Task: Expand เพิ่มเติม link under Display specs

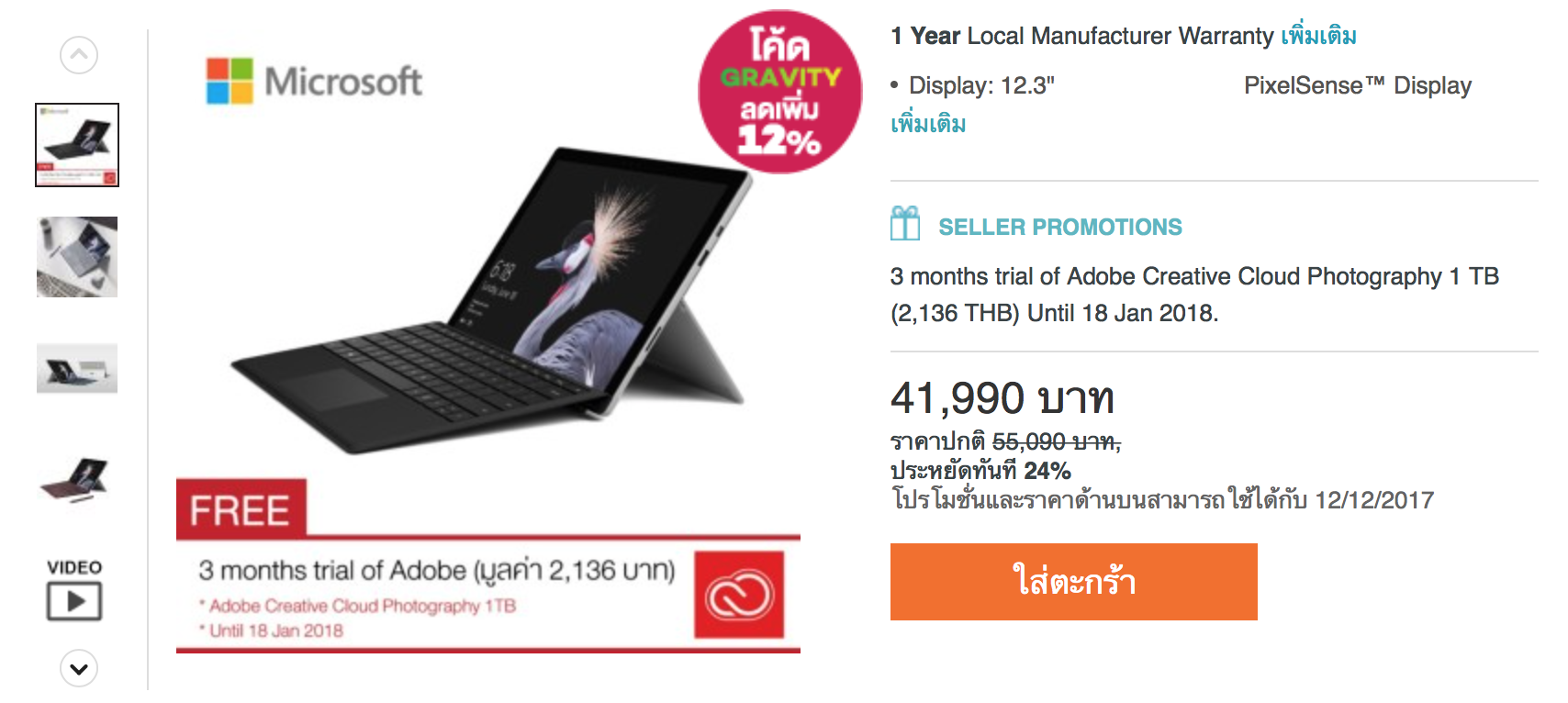Action: [x=928, y=124]
